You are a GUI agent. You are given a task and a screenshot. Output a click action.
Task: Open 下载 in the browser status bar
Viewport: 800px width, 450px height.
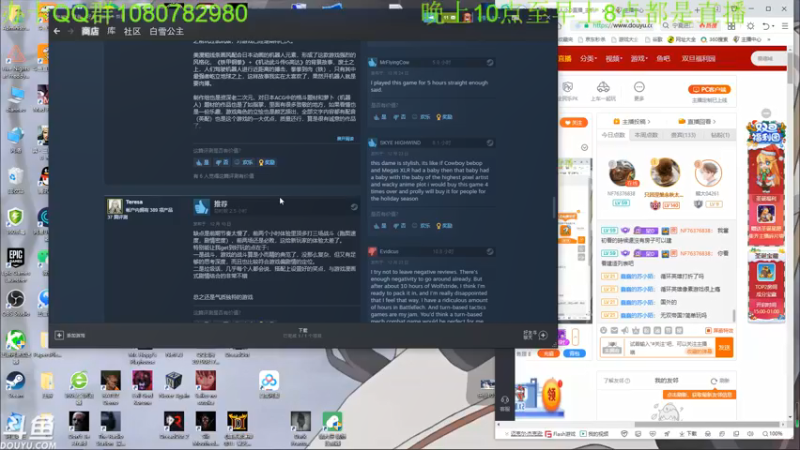688,434
